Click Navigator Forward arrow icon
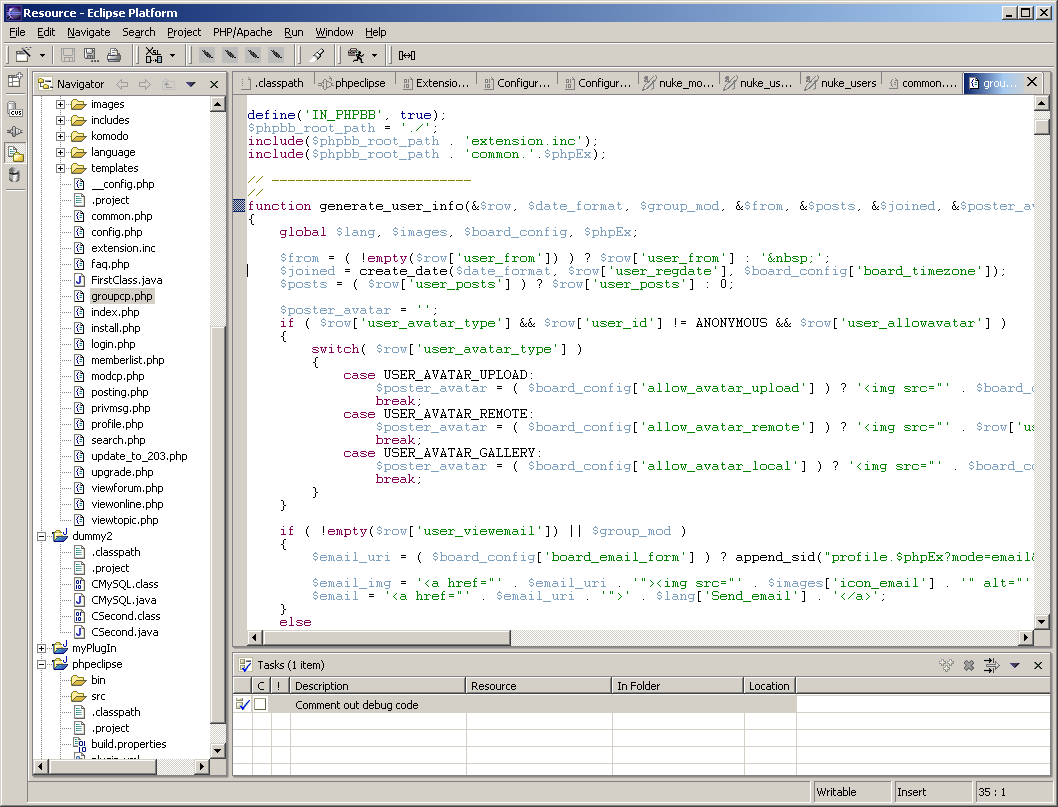This screenshot has height=807, width=1058. point(145,84)
